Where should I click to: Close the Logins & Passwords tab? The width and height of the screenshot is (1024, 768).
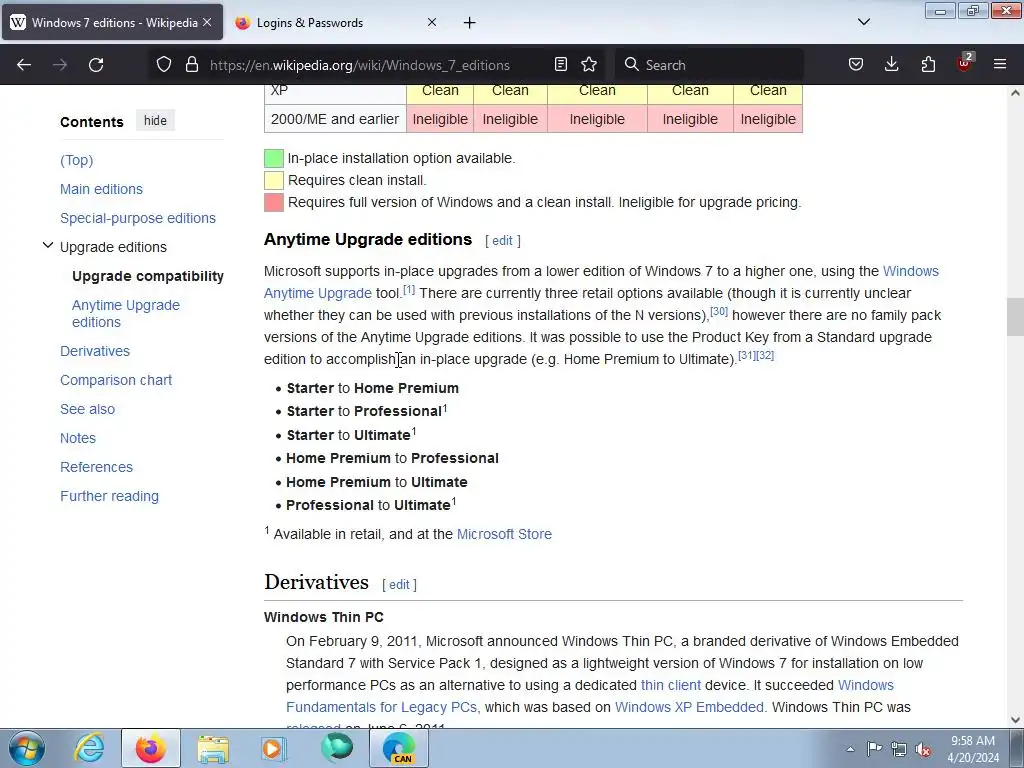click(x=432, y=22)
